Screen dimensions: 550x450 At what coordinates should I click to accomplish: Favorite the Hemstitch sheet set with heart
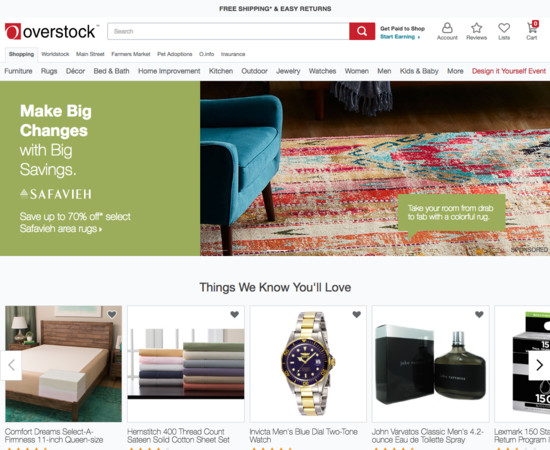[x=235, y=314]
